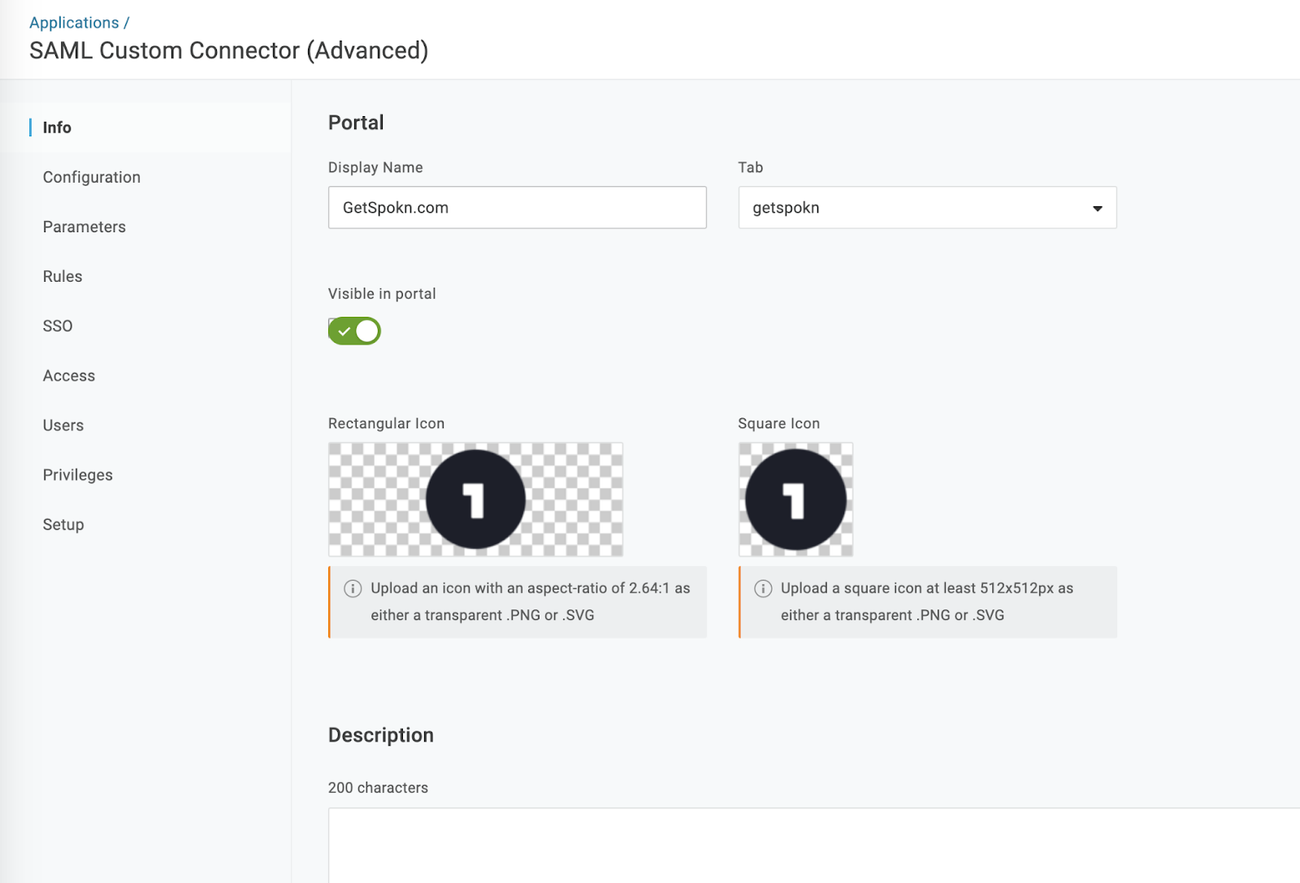Open the Configuration section
This screenshot has width=1300, height=883.
pyautogui.click(x=92, y=177)
